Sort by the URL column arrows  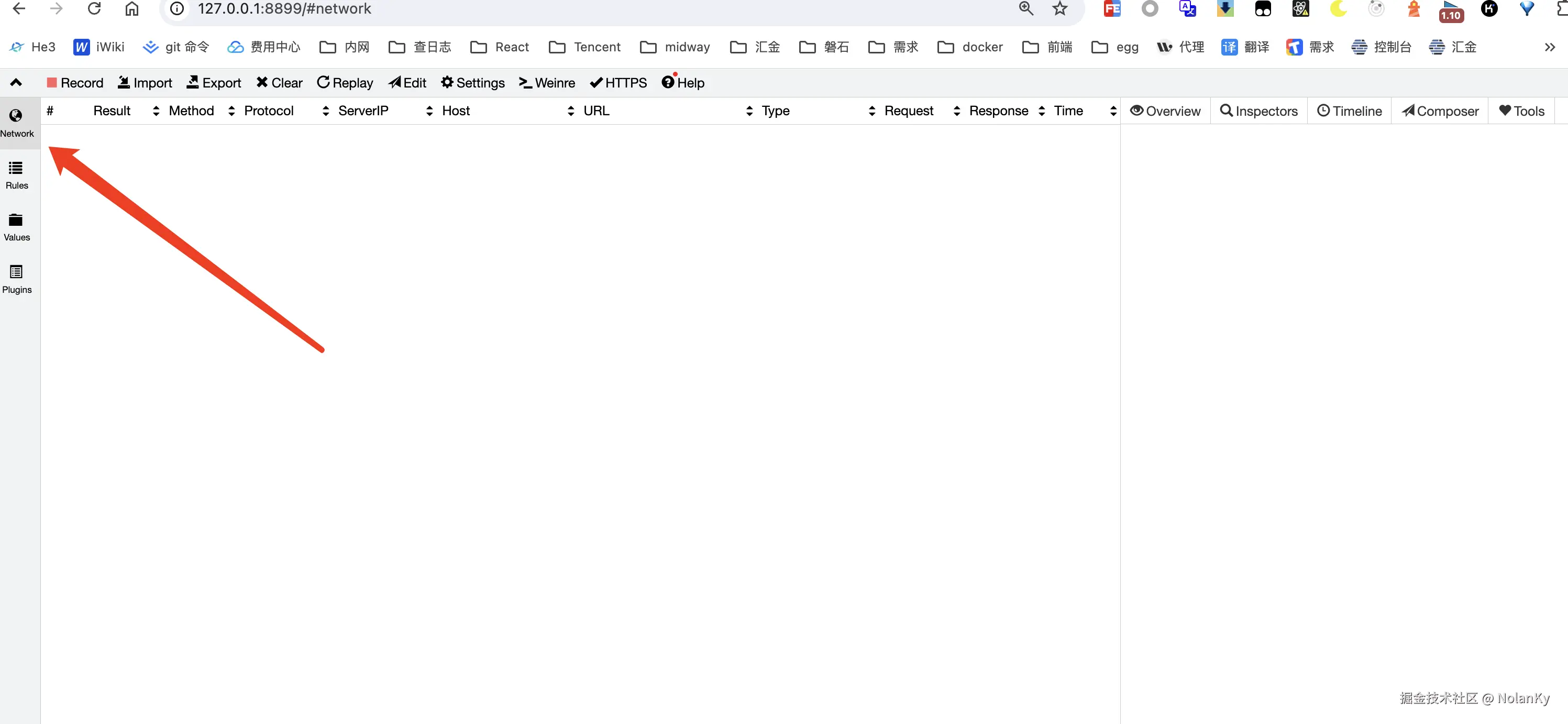pyautogui.click(x=749, y=111)
